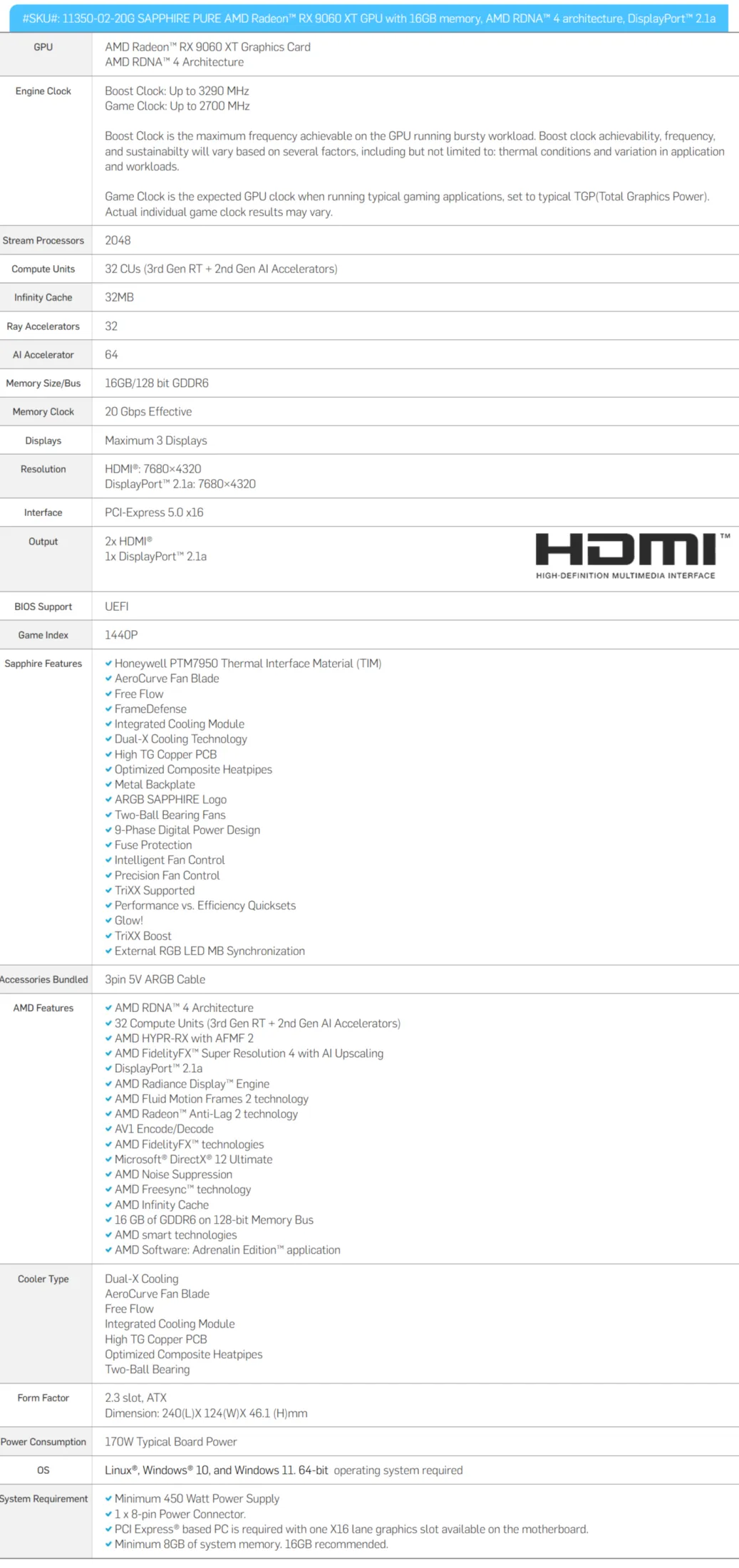
Task: Click the "TriXX Boost" feature
Action: pyautogui.click(x=143, y=936)
